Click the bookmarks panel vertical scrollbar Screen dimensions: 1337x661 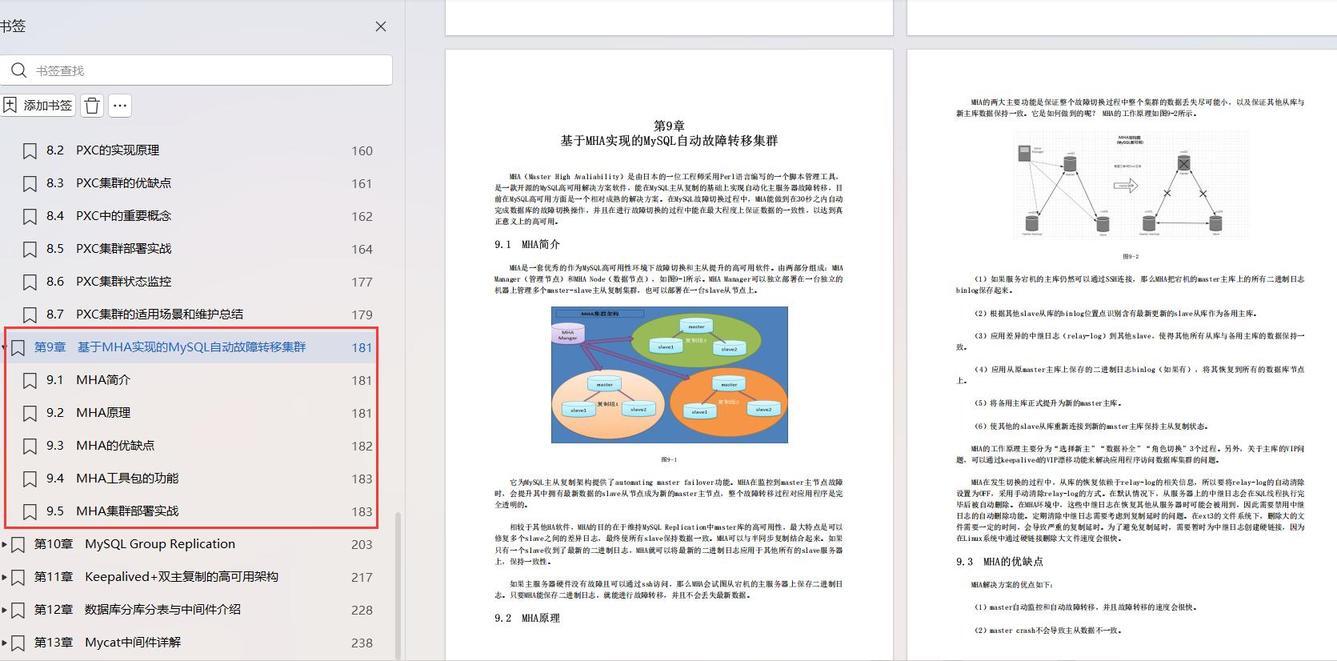click(399, 585)
